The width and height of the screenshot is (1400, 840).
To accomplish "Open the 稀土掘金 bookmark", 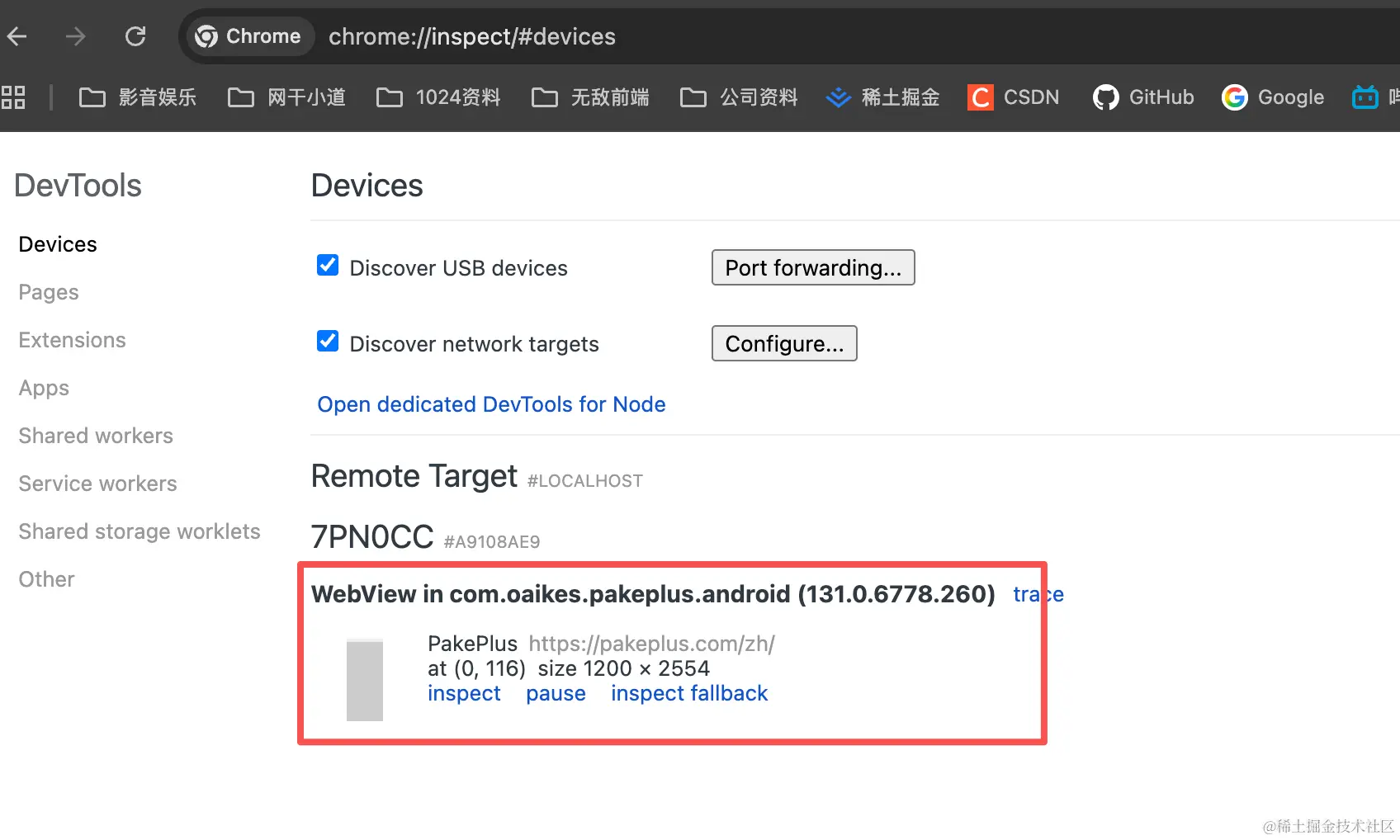I will 882,97.
